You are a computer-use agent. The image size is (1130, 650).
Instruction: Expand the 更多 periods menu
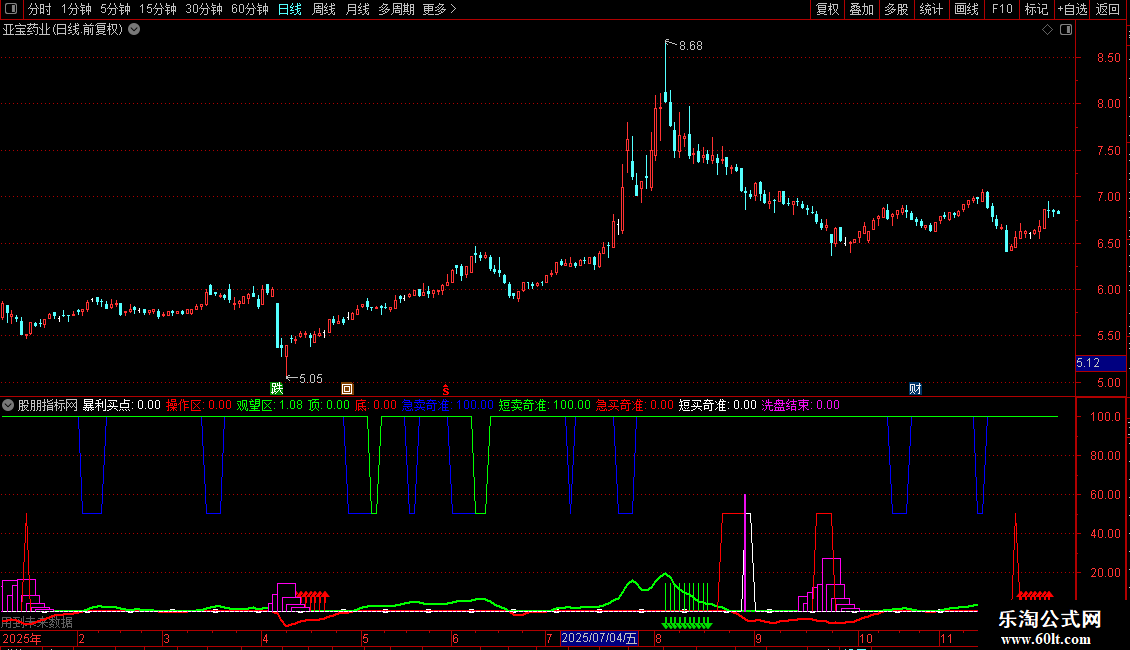pyautogui.click(x=439, y=9)
